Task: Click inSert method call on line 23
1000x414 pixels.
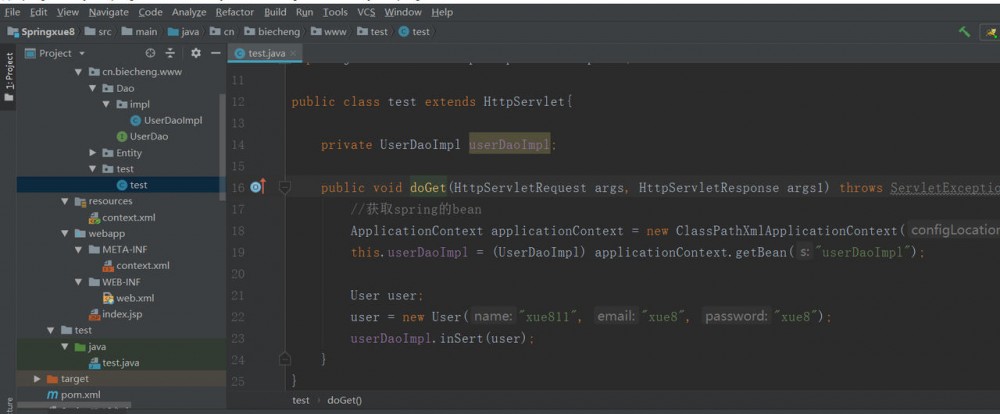Action: pos(462,337)
